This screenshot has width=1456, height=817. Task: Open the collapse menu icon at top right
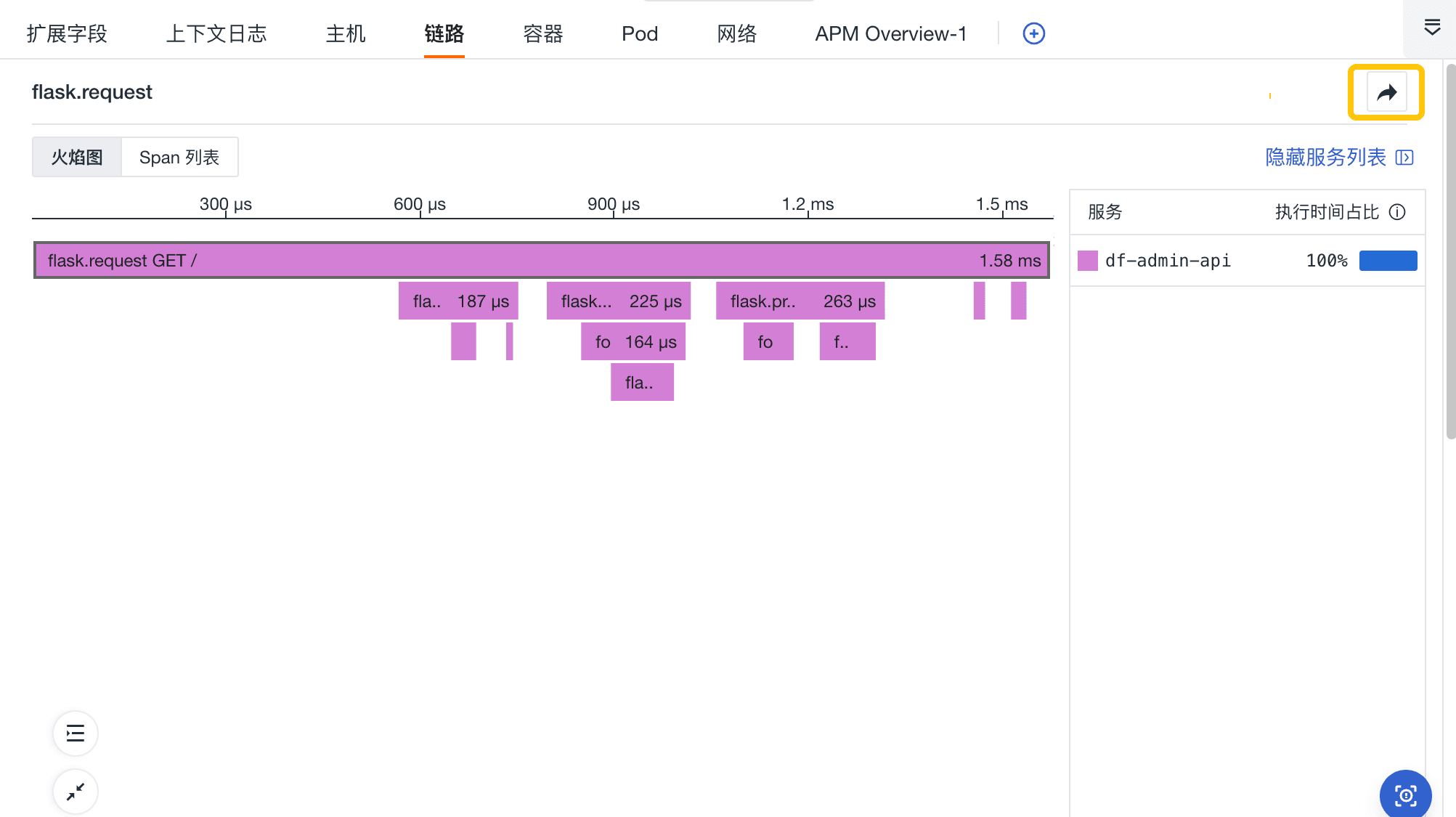point(1431,28)
